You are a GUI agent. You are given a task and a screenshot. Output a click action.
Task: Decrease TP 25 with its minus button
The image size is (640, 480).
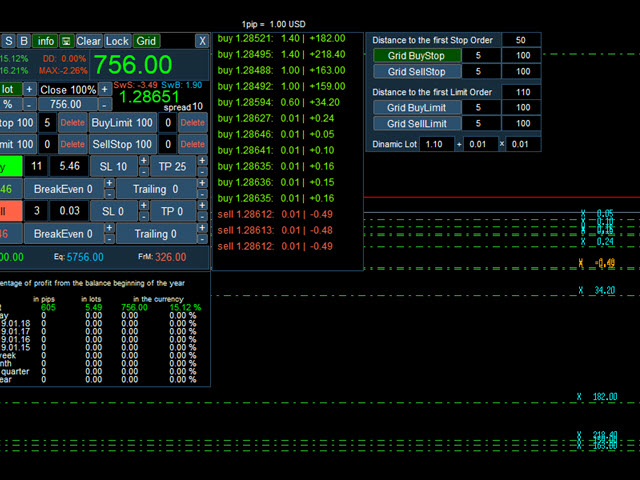[202, 172]
